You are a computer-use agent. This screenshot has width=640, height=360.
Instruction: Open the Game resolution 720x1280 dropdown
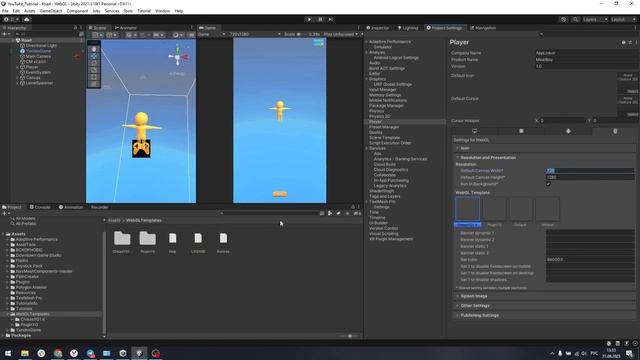[x=255, y=34]
